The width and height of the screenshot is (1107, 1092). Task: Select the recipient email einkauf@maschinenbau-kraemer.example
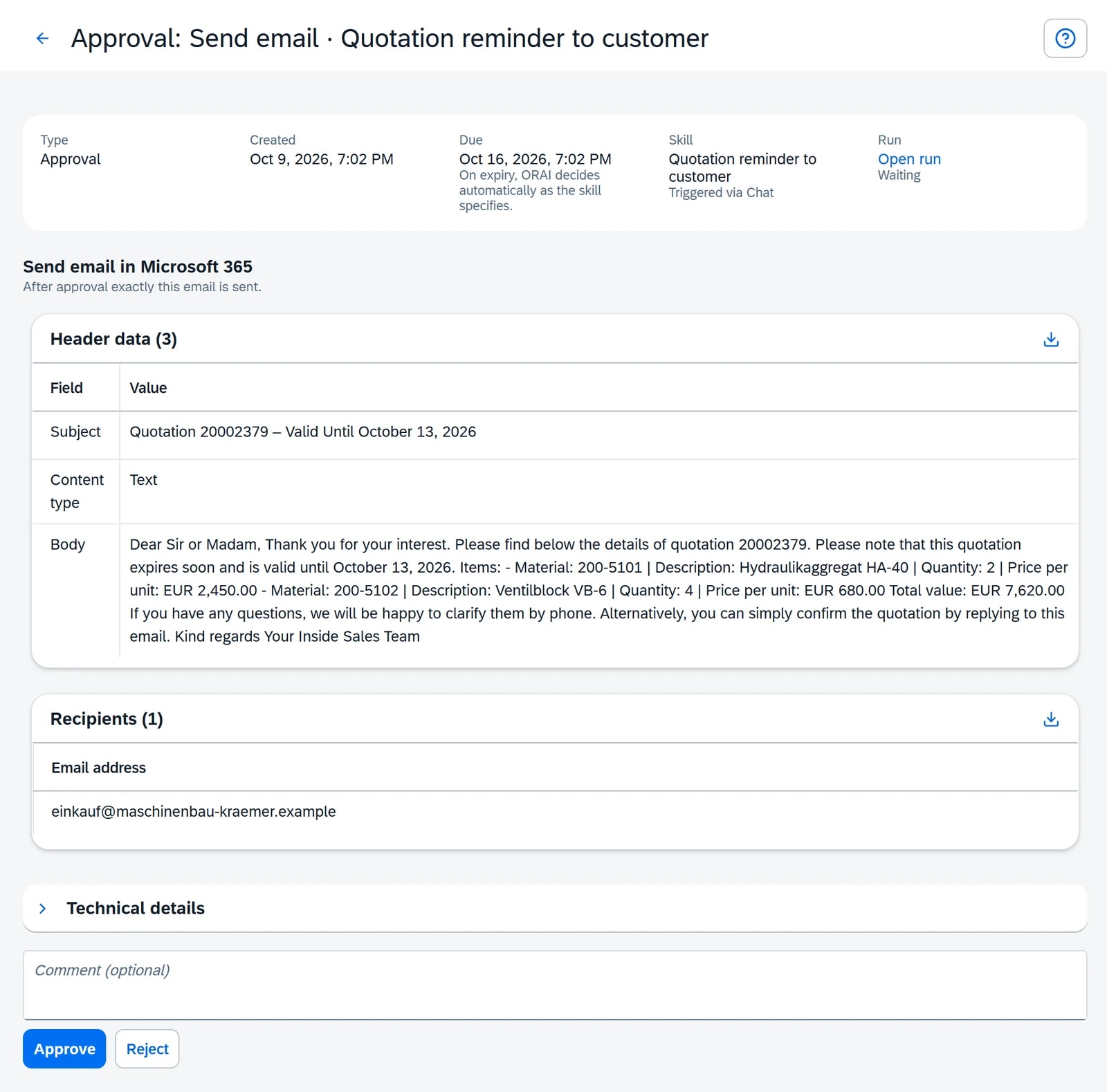[x=193, y=811]
